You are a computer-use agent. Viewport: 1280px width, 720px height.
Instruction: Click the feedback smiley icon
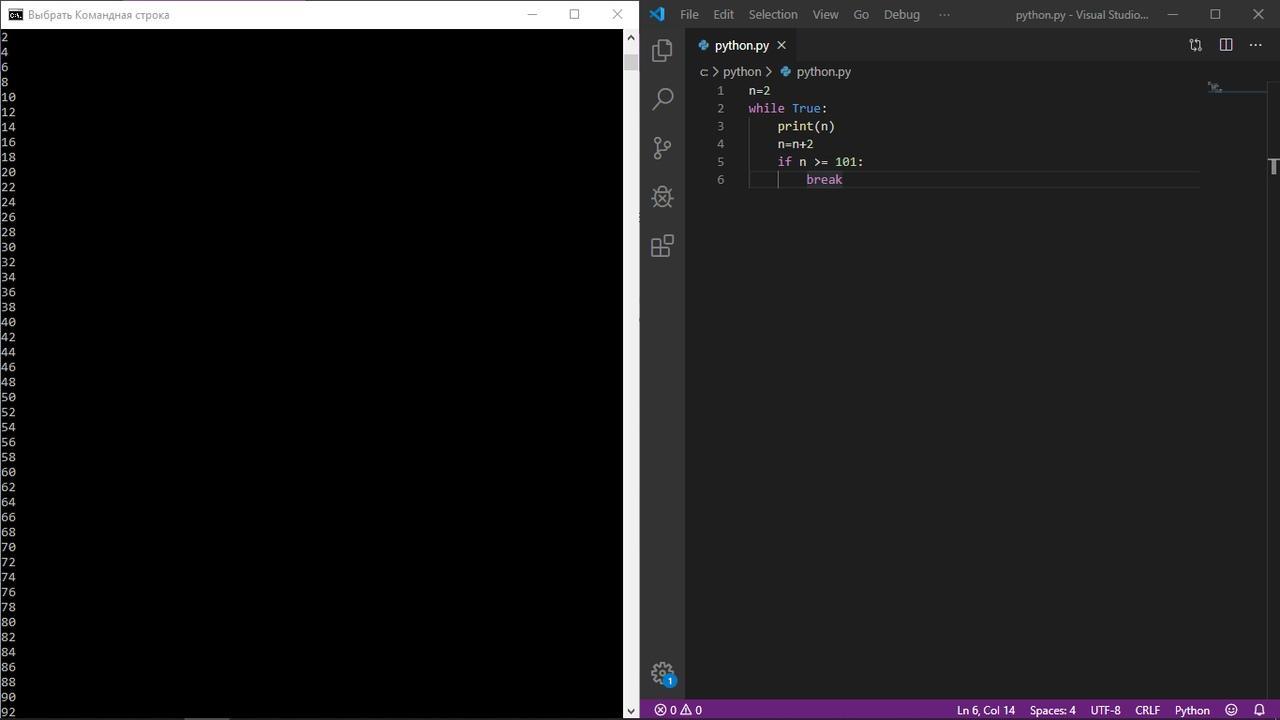click(1232, 710)
